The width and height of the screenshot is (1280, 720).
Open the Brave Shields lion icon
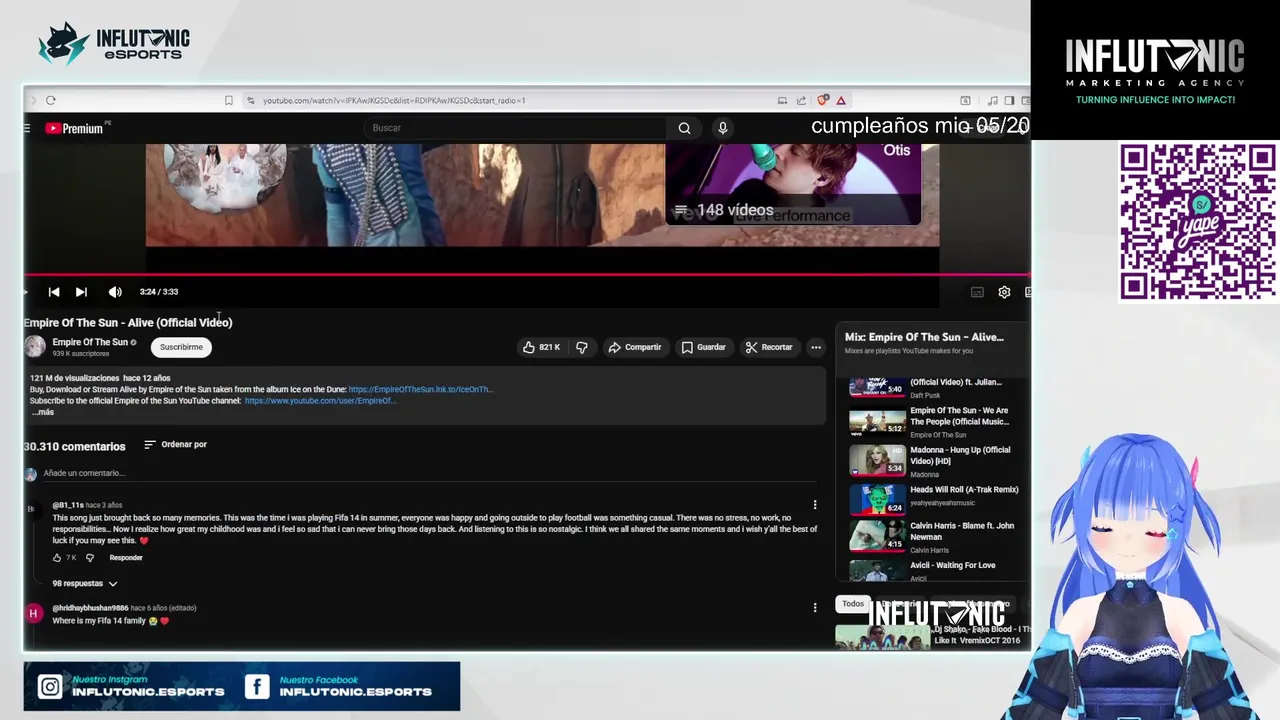pos(822,100)
